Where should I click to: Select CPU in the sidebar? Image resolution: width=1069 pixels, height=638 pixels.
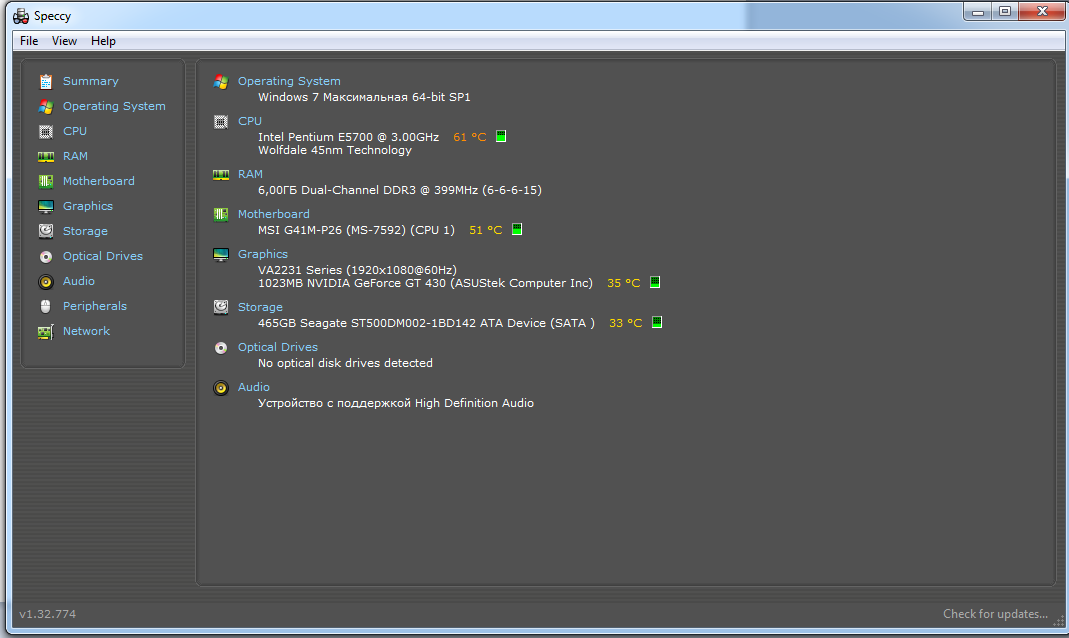(75, 131)
